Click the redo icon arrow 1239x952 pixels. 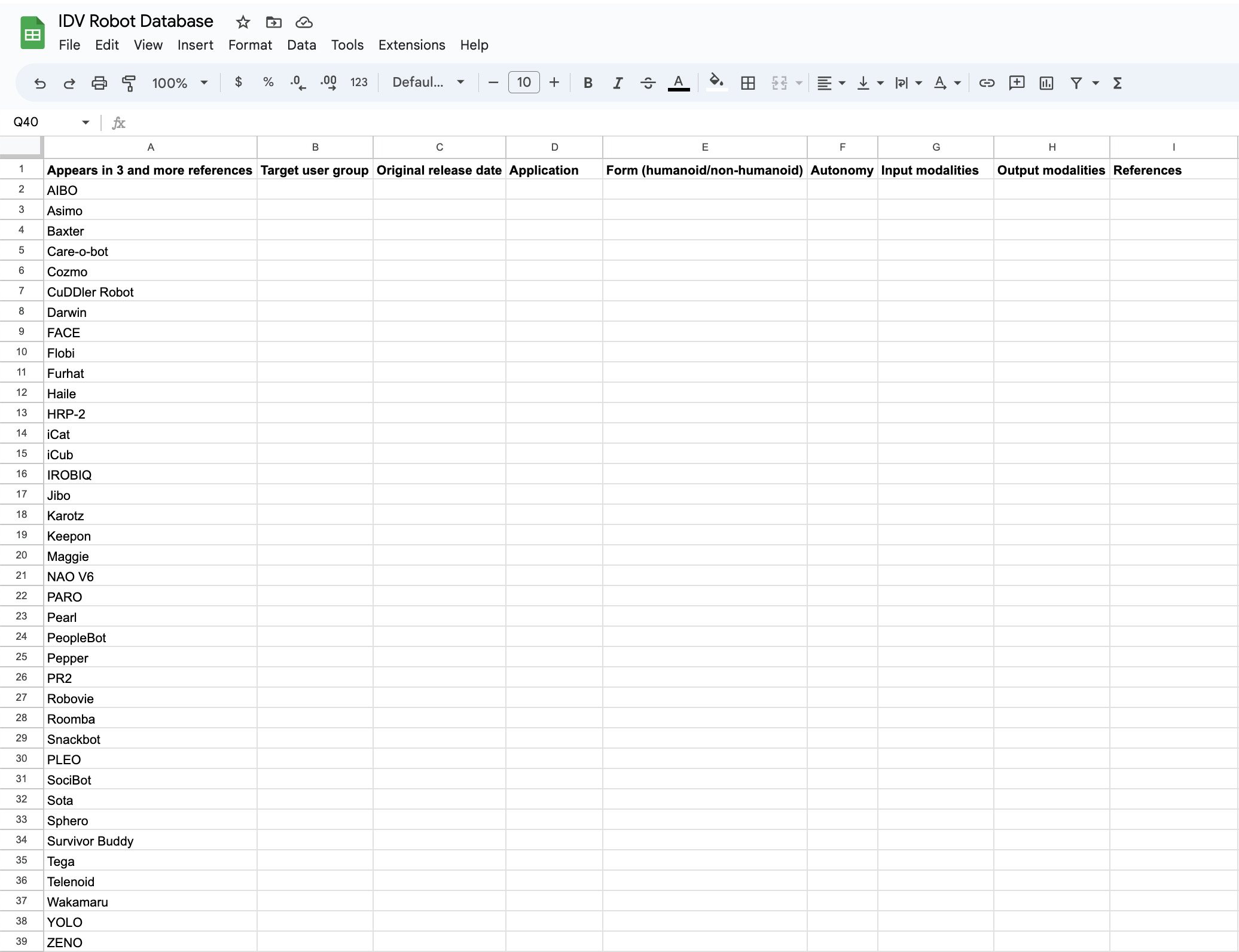coord(69,83)
